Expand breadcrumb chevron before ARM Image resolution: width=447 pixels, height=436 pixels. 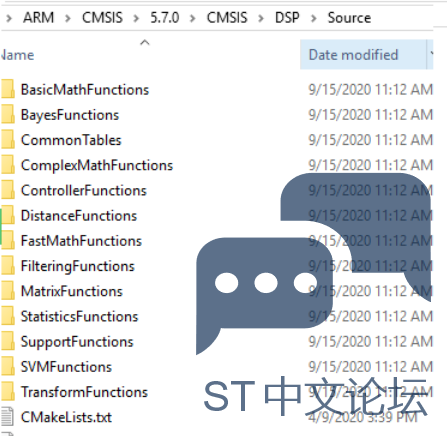(x=9, y=18)
